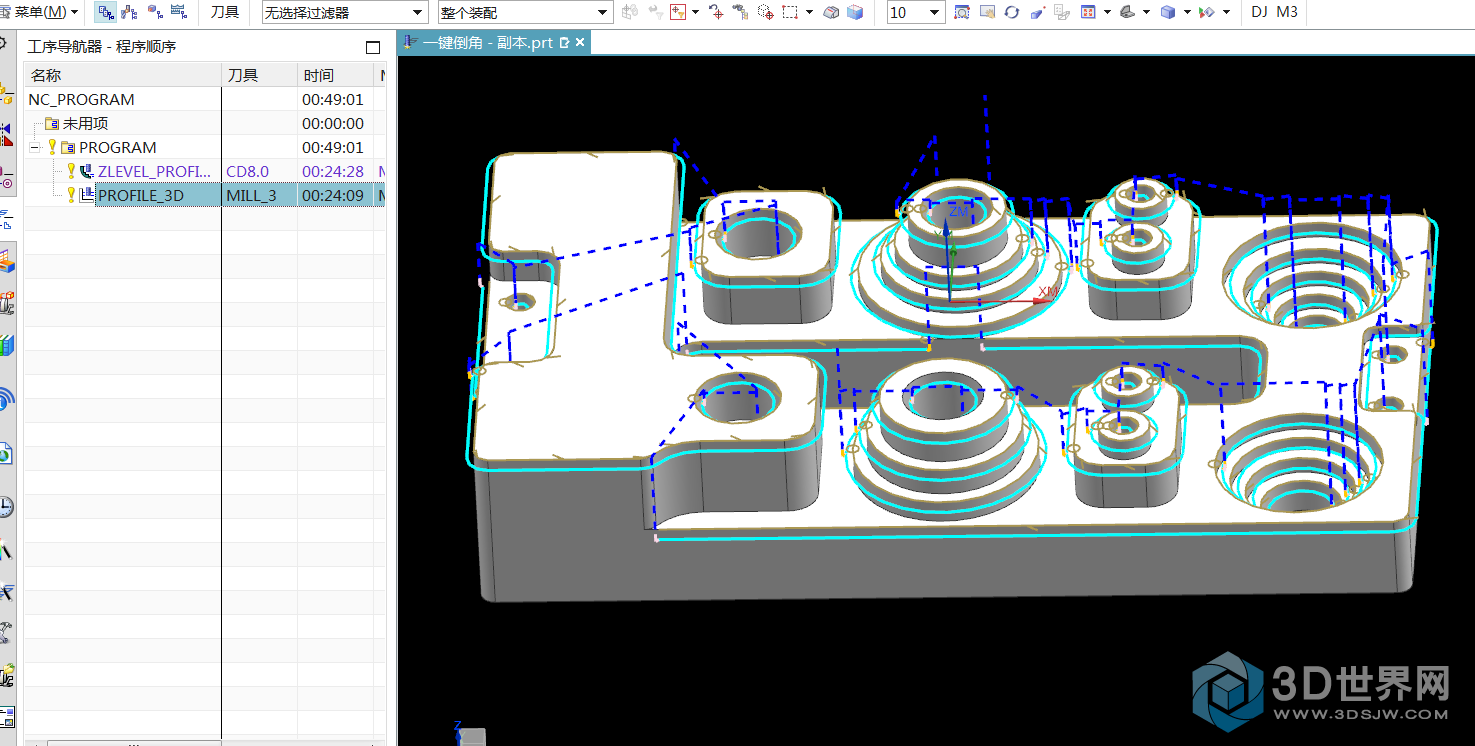Collapse the PROGRAM group node

click(35, 147)
